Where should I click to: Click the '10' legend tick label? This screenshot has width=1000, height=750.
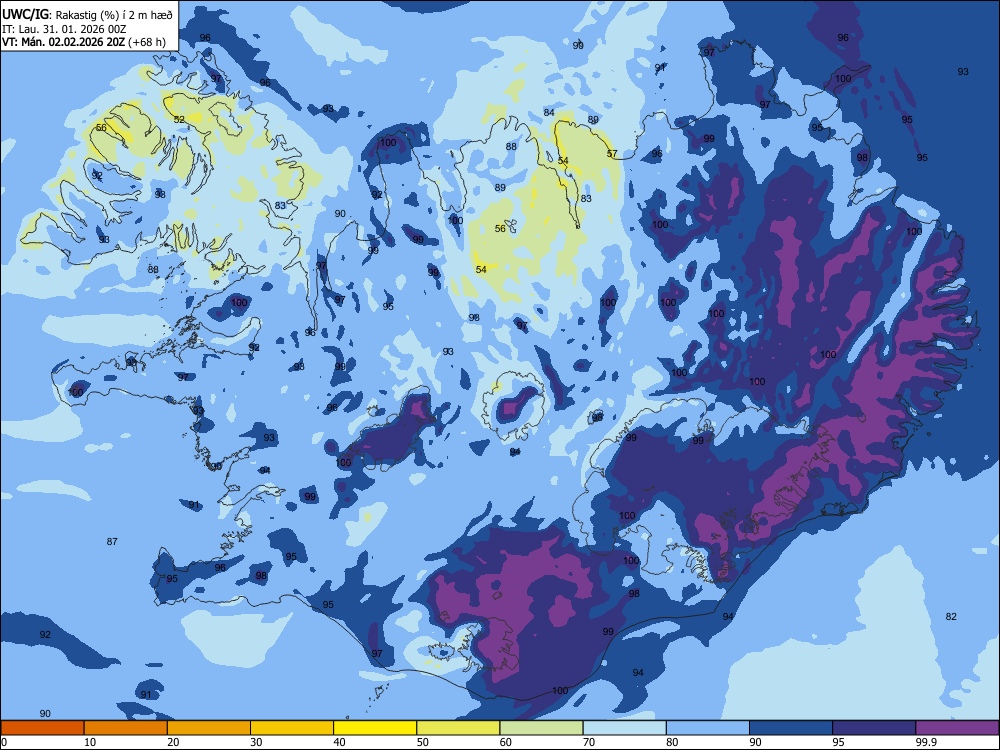90,742
